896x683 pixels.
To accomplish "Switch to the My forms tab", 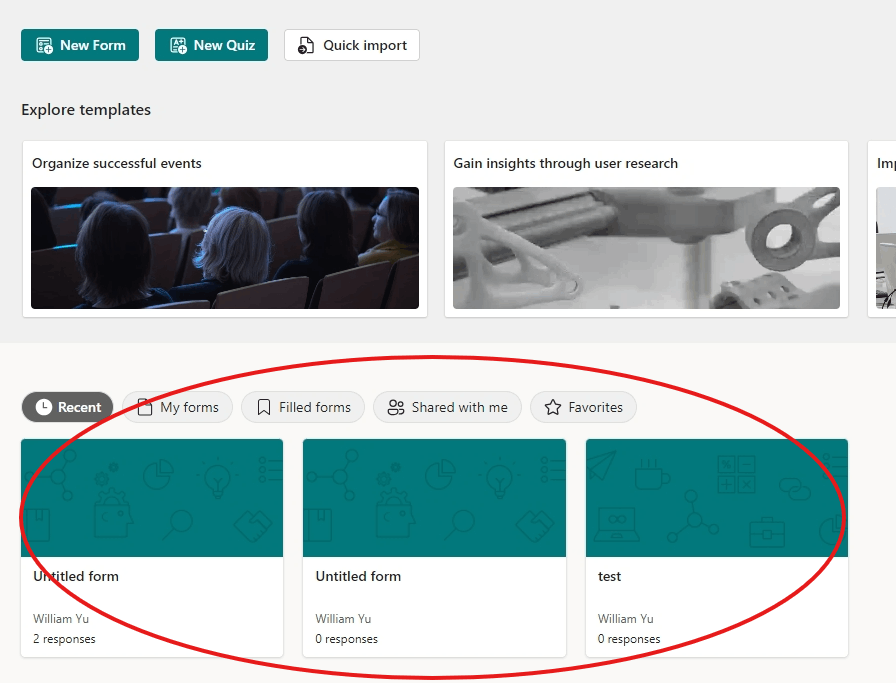I will [x=178, y=407].
